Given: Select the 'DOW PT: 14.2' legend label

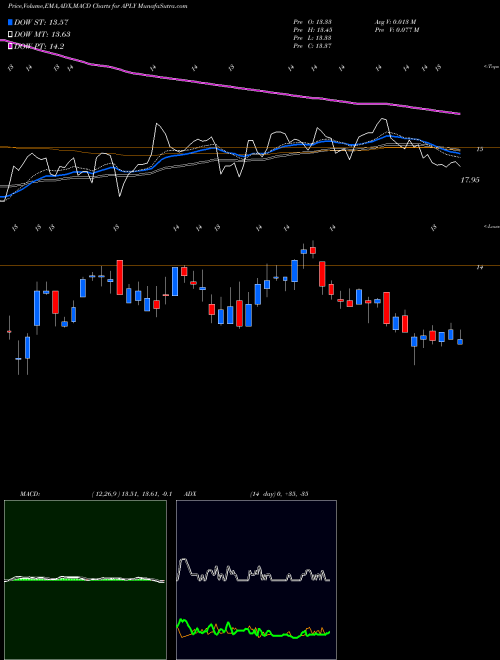Looking at the screenshot, I should tap(39, 47).
